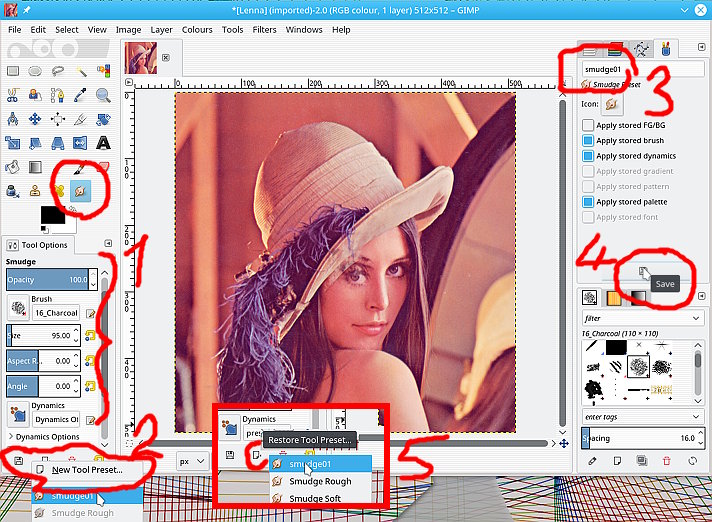The width and height of the screenshot is (712, 522).
Task: Open the File menu
Action: tap(15, 30)
